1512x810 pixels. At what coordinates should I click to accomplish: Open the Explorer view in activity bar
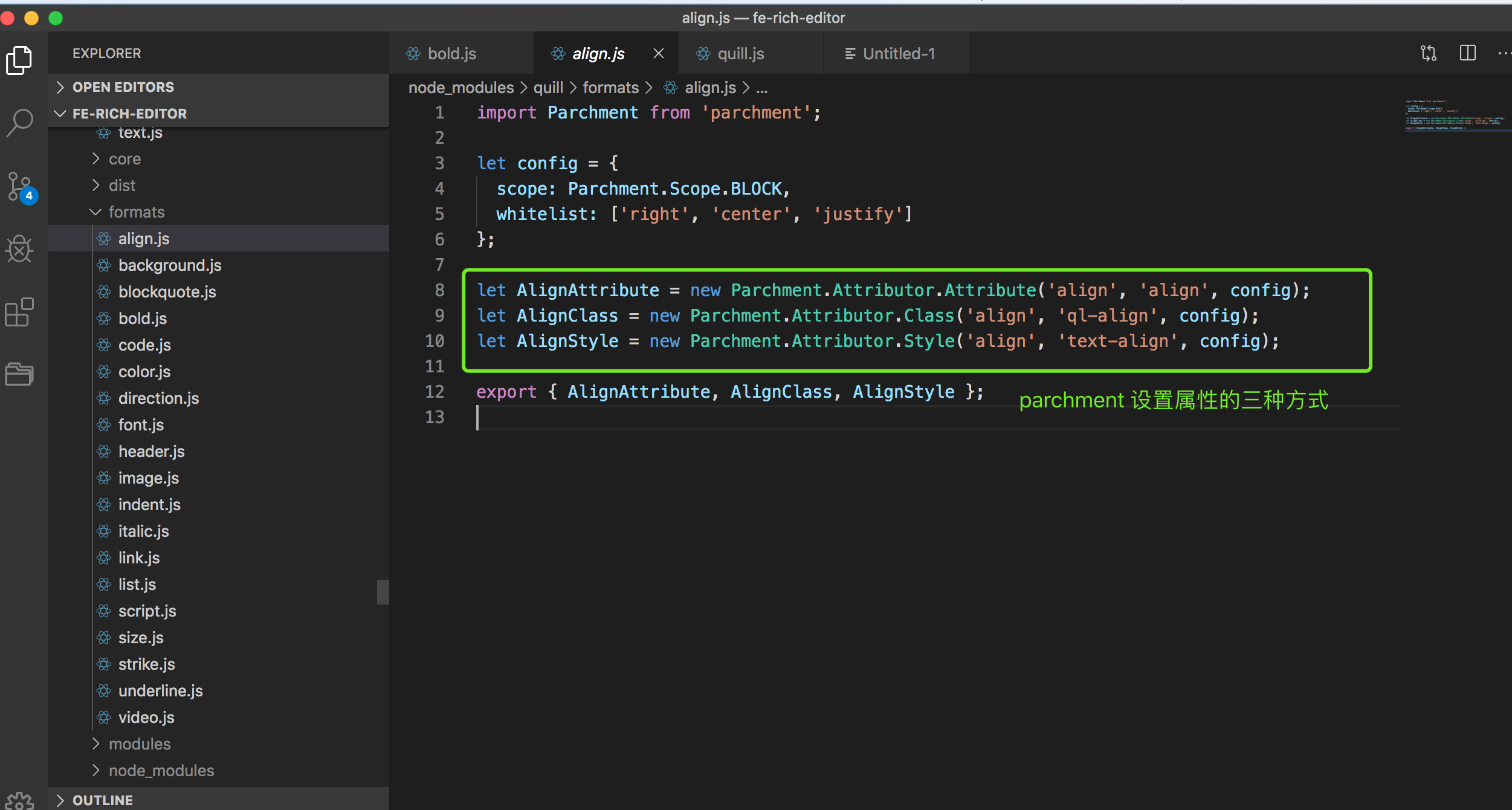[x=19, y=60]
